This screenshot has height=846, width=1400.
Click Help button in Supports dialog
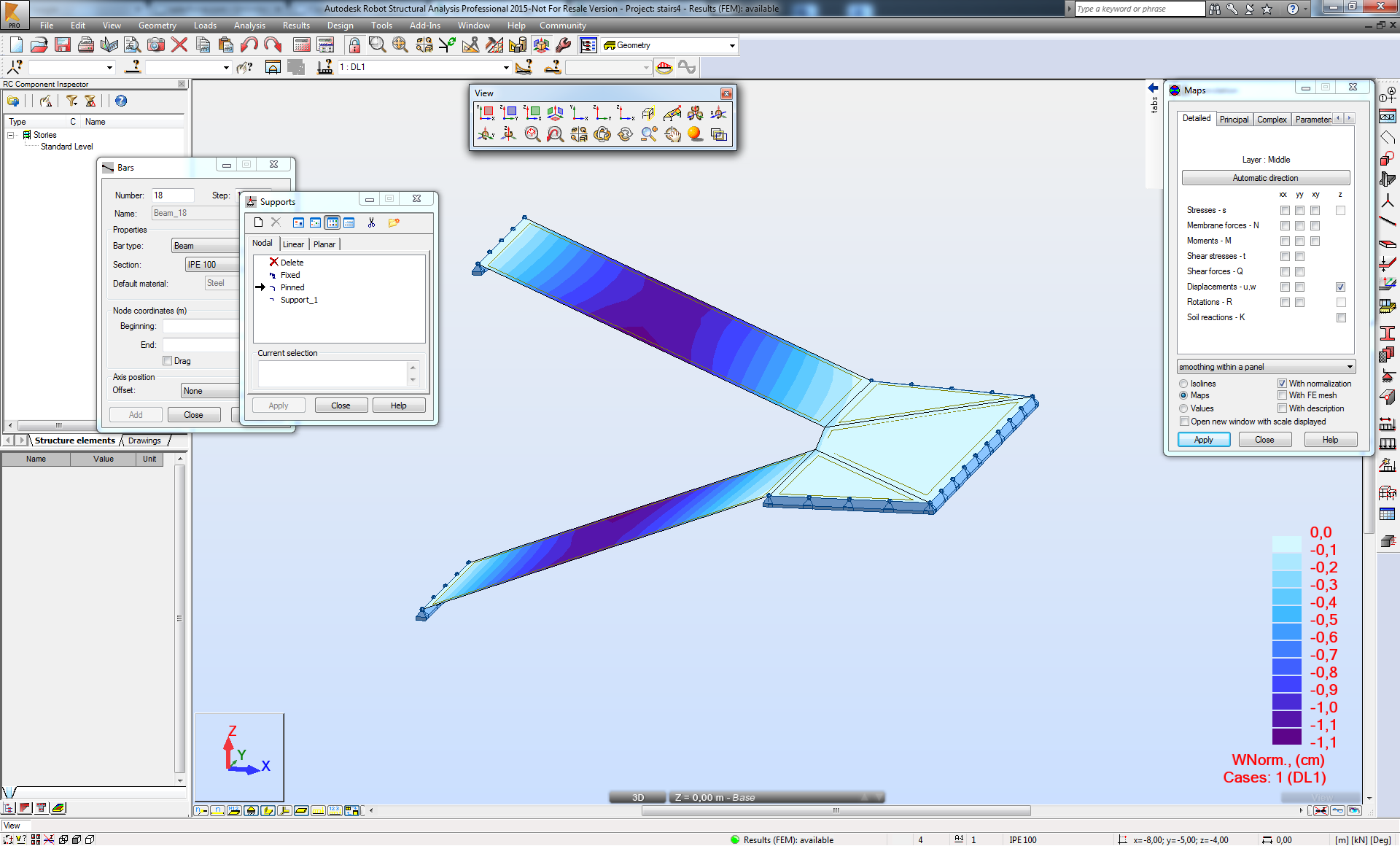[398, 405]
